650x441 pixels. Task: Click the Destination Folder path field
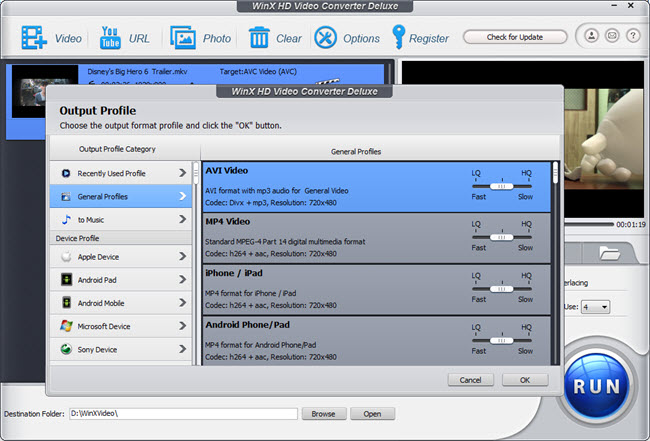click(x=183, y=414)
